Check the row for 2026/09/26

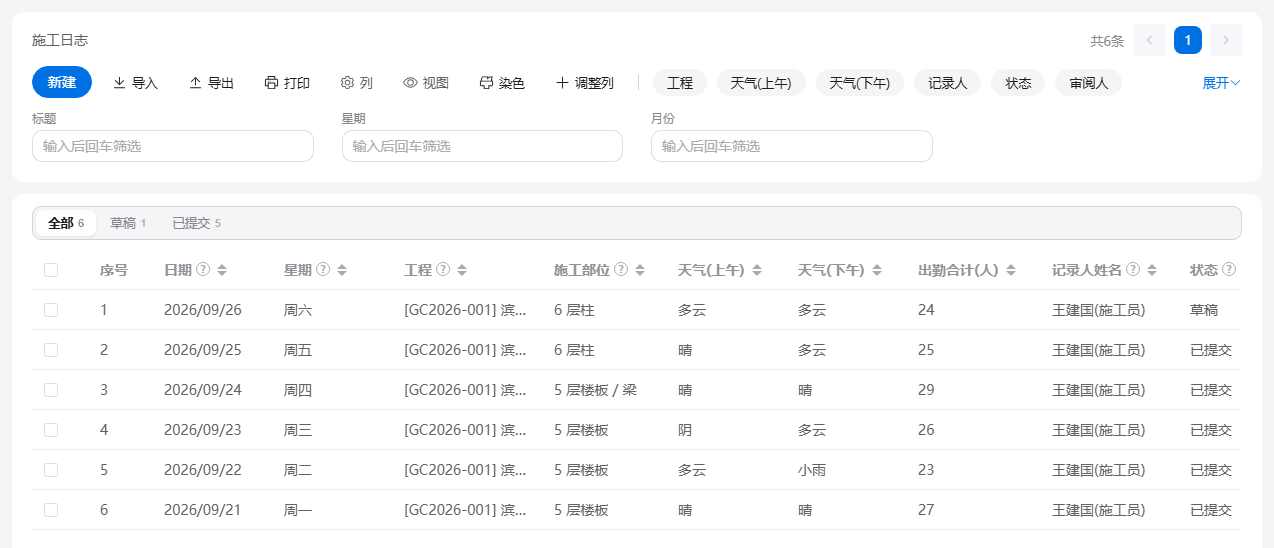(51, 310)
